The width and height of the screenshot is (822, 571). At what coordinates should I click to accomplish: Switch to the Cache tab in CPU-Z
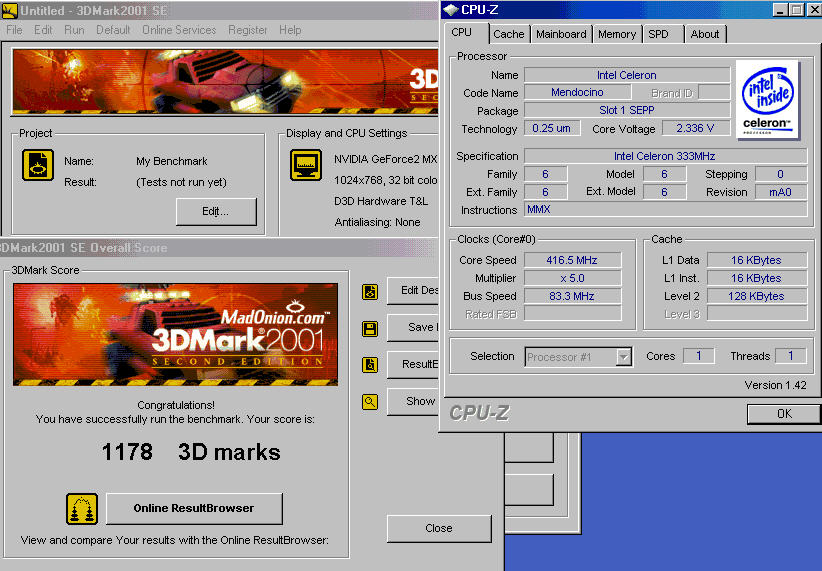point(509,34)
